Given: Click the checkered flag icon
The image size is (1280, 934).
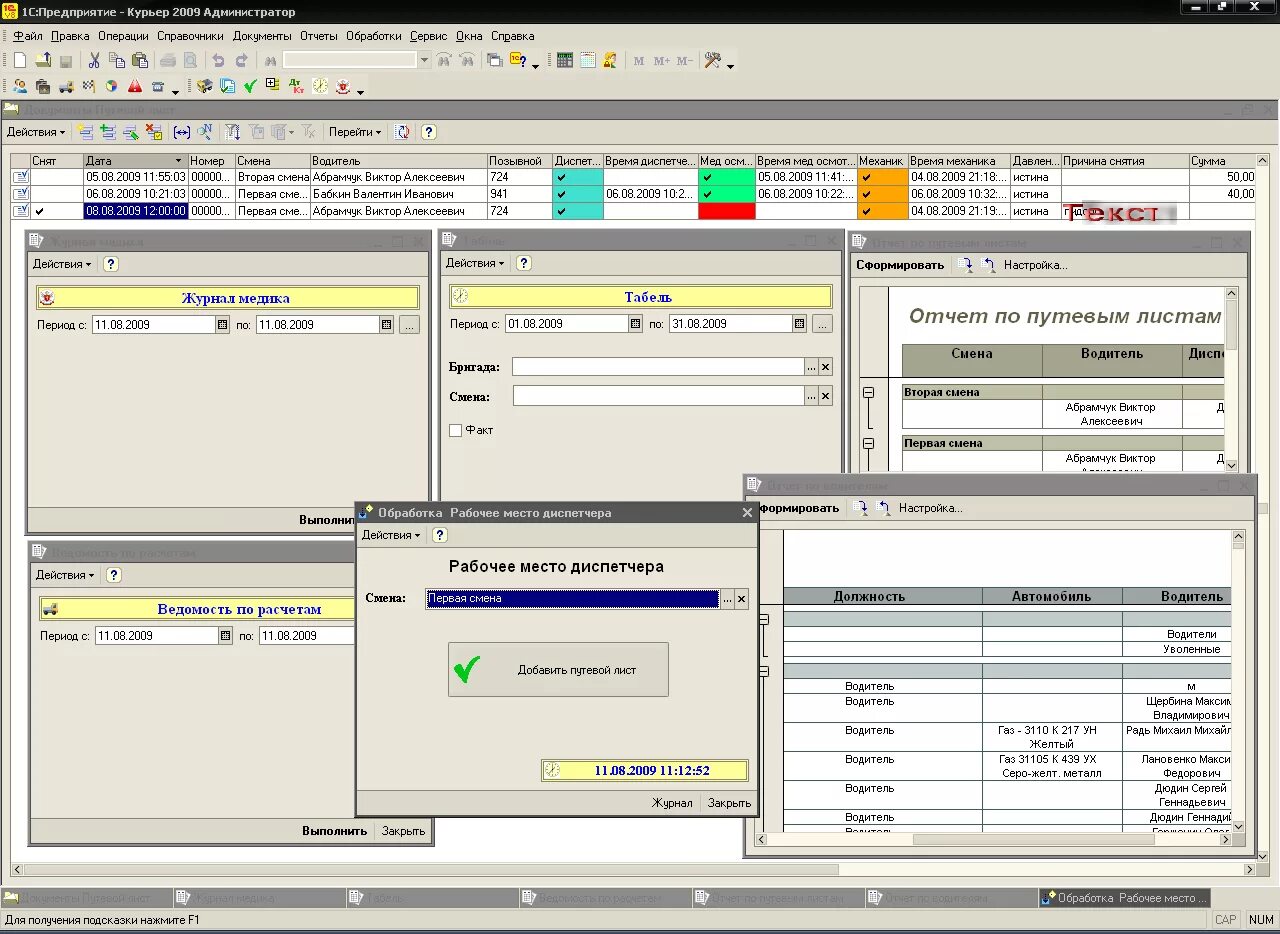Looking at the screenshot, I should (x=89, y=87).
